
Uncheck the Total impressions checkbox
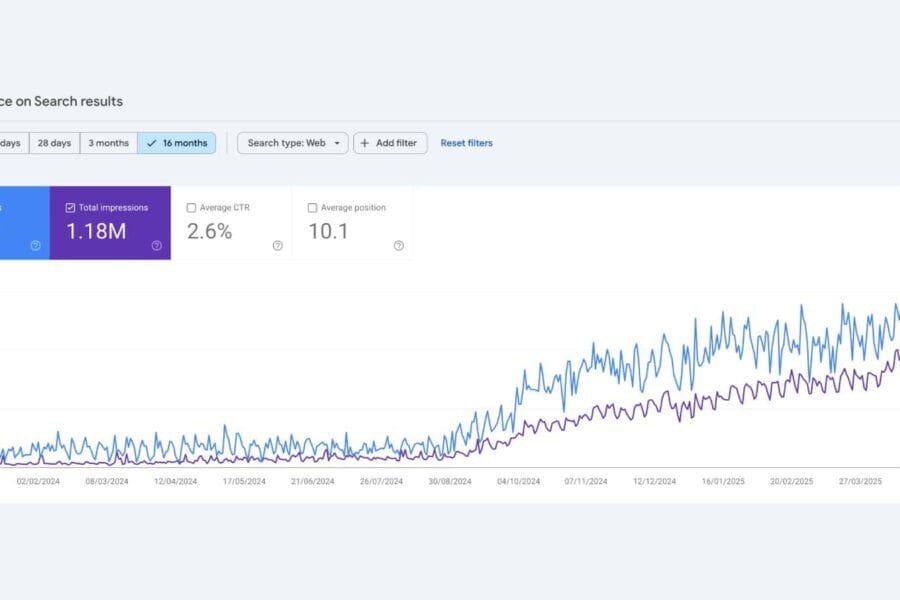70,208
